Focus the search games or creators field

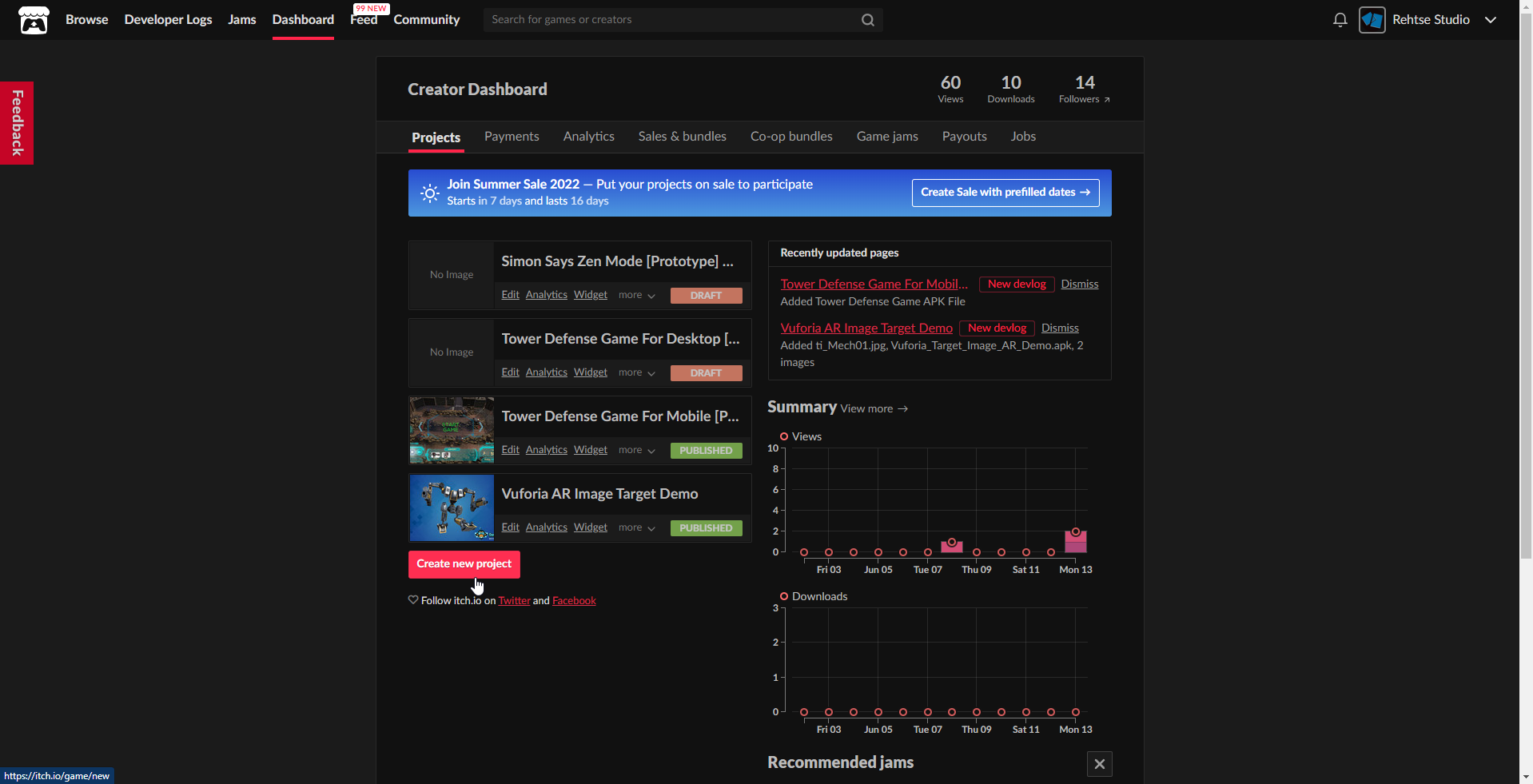click(671, 20)
